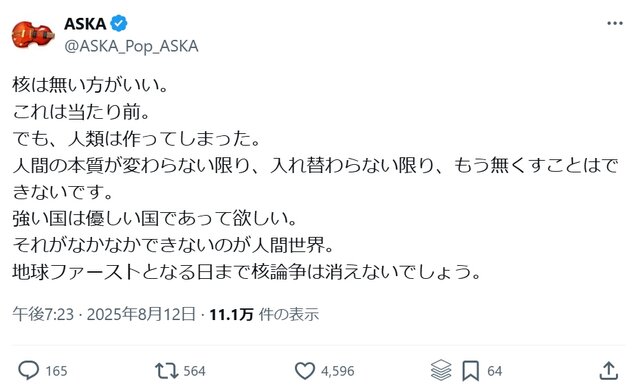
Task: Click the 165 replies count
Action: (56, 371)
